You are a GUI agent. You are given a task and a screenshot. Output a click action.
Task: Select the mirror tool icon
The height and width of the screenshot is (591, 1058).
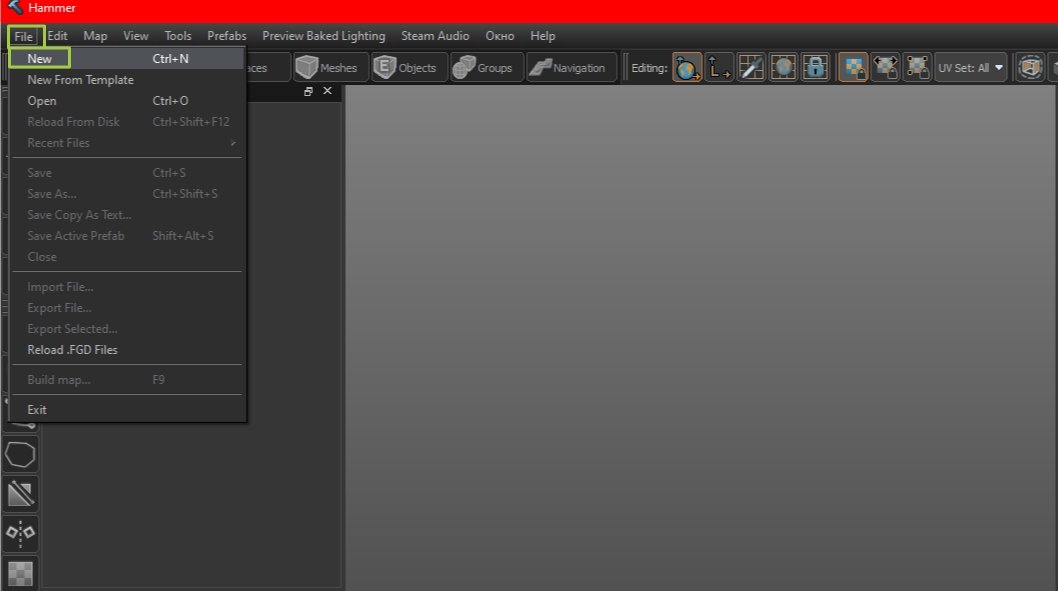click(21, 532)
